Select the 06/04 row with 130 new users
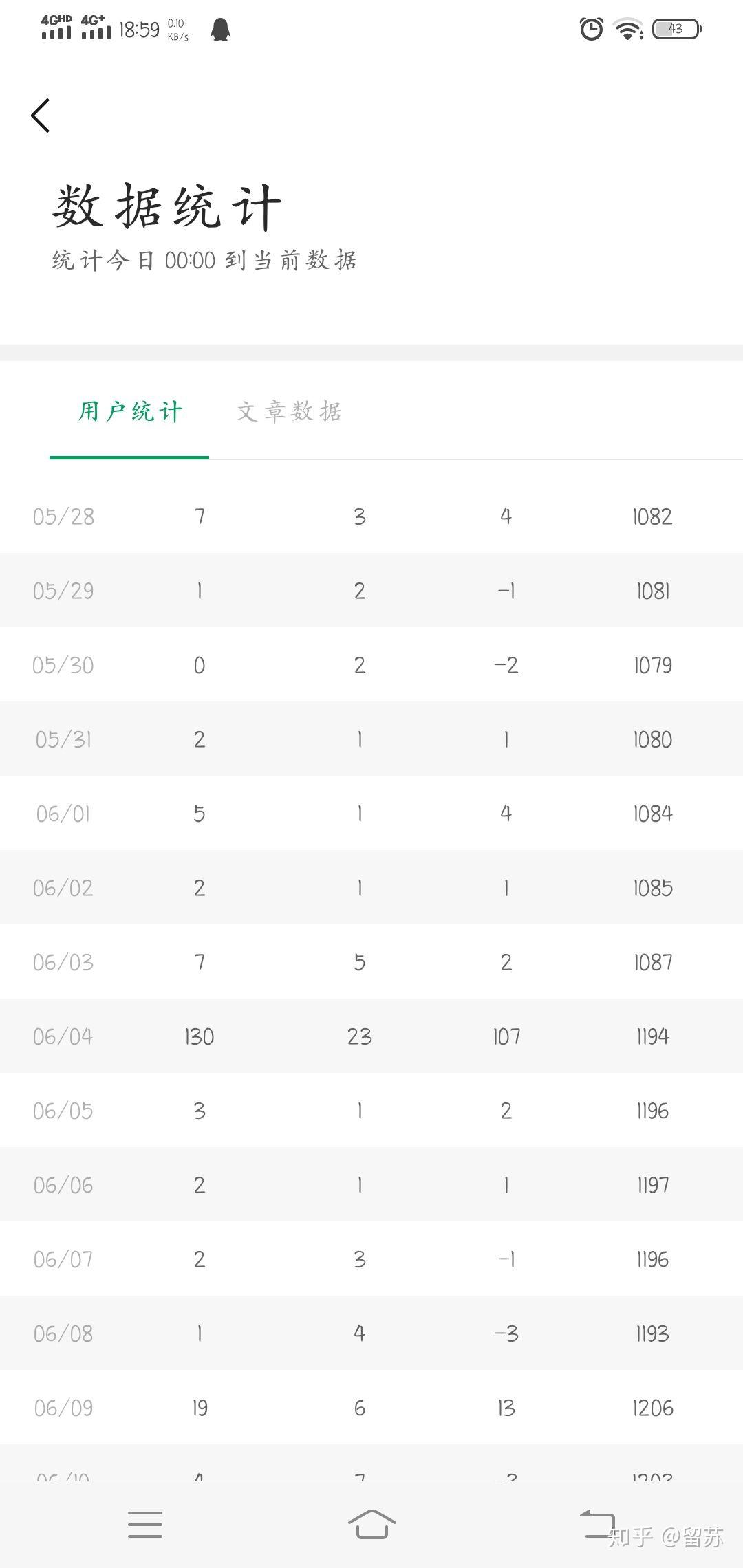This screenshot has height=1568, width=743. [x=371, y=1036]
